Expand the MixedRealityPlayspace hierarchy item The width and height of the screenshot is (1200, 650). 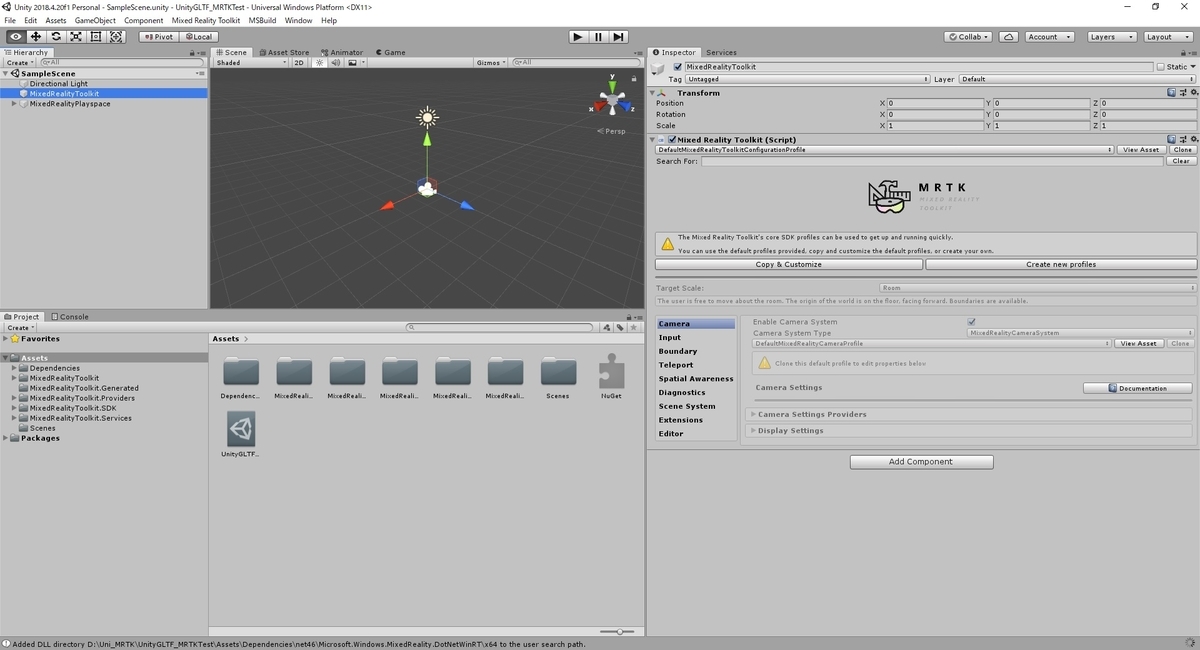tap(13, 103)
